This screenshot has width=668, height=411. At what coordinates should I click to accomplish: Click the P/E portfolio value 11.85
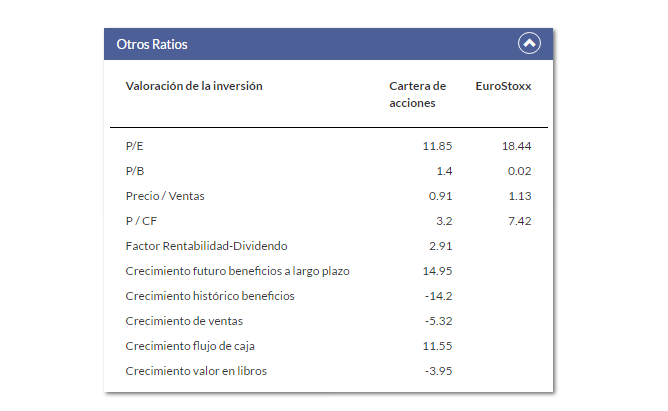point(437,146)
